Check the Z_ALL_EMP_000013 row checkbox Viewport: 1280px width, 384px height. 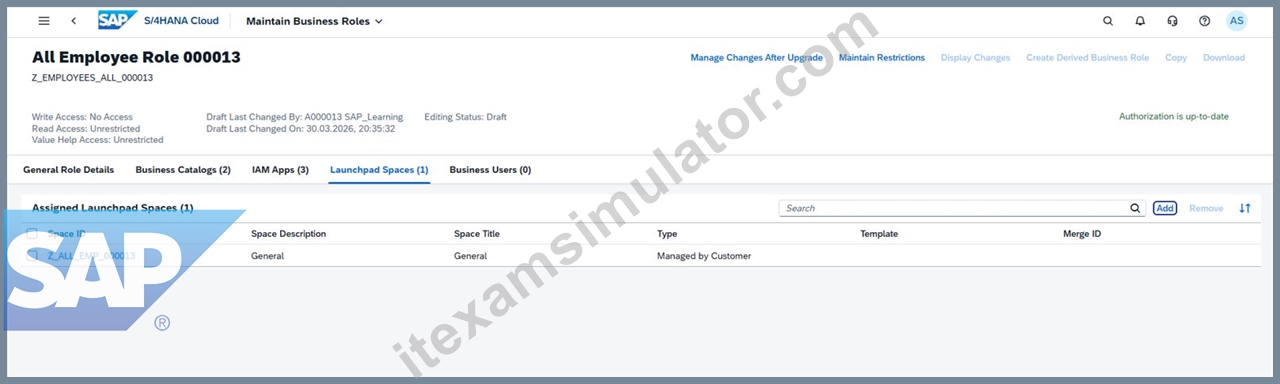33,256
